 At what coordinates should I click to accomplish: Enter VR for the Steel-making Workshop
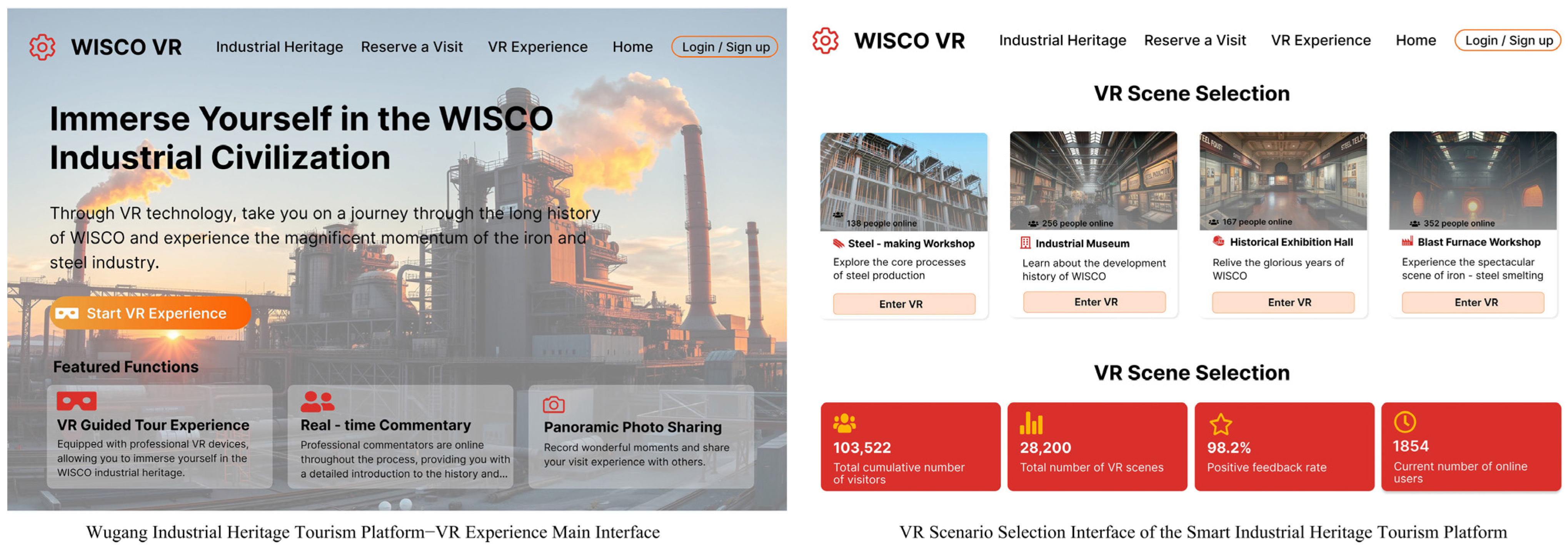pyautogui.click(x=903, y=303)
